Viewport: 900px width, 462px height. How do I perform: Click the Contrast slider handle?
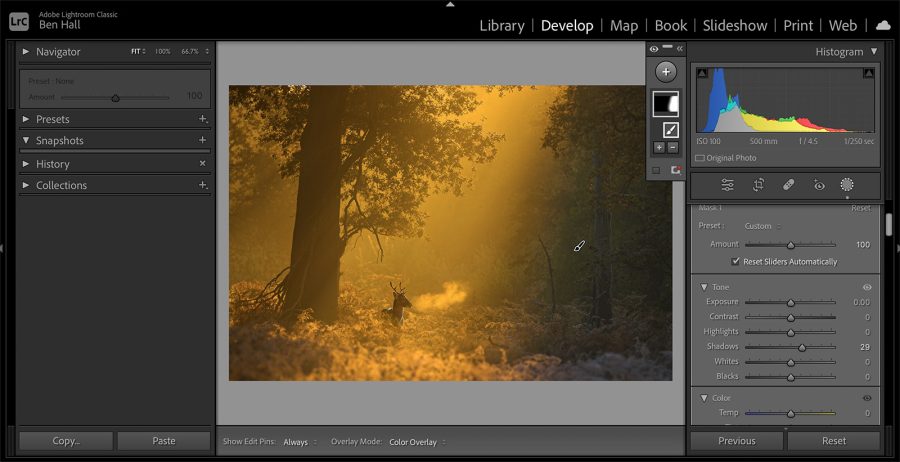(x=790, y=317)
